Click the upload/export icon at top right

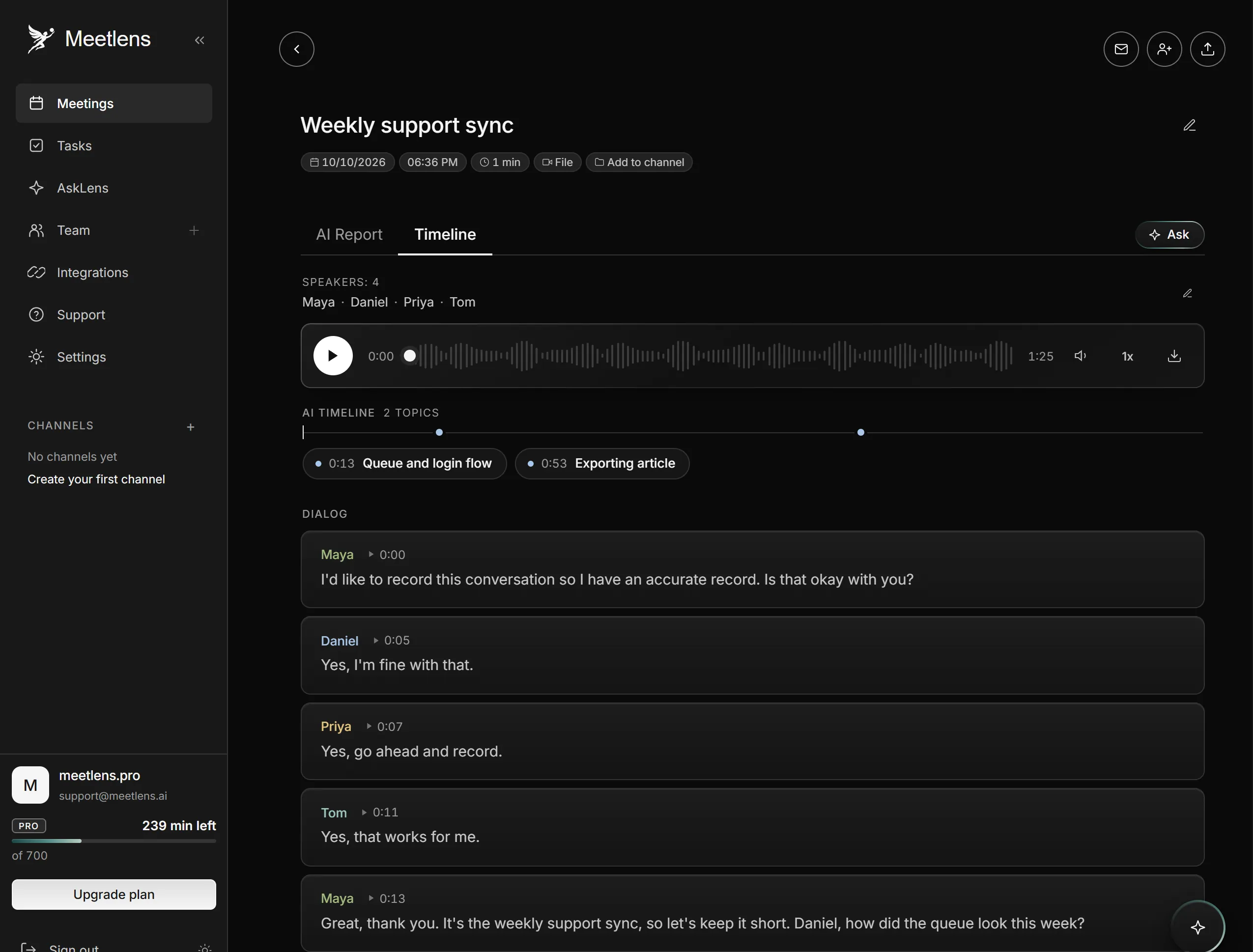(1207, 49)
